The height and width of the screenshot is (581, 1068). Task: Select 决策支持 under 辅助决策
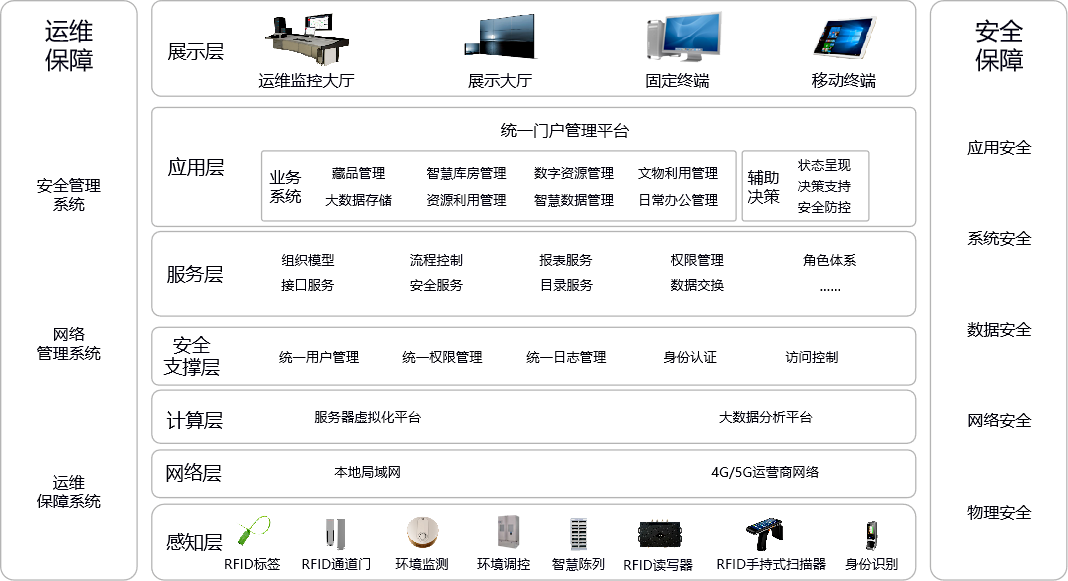point(824,186)
